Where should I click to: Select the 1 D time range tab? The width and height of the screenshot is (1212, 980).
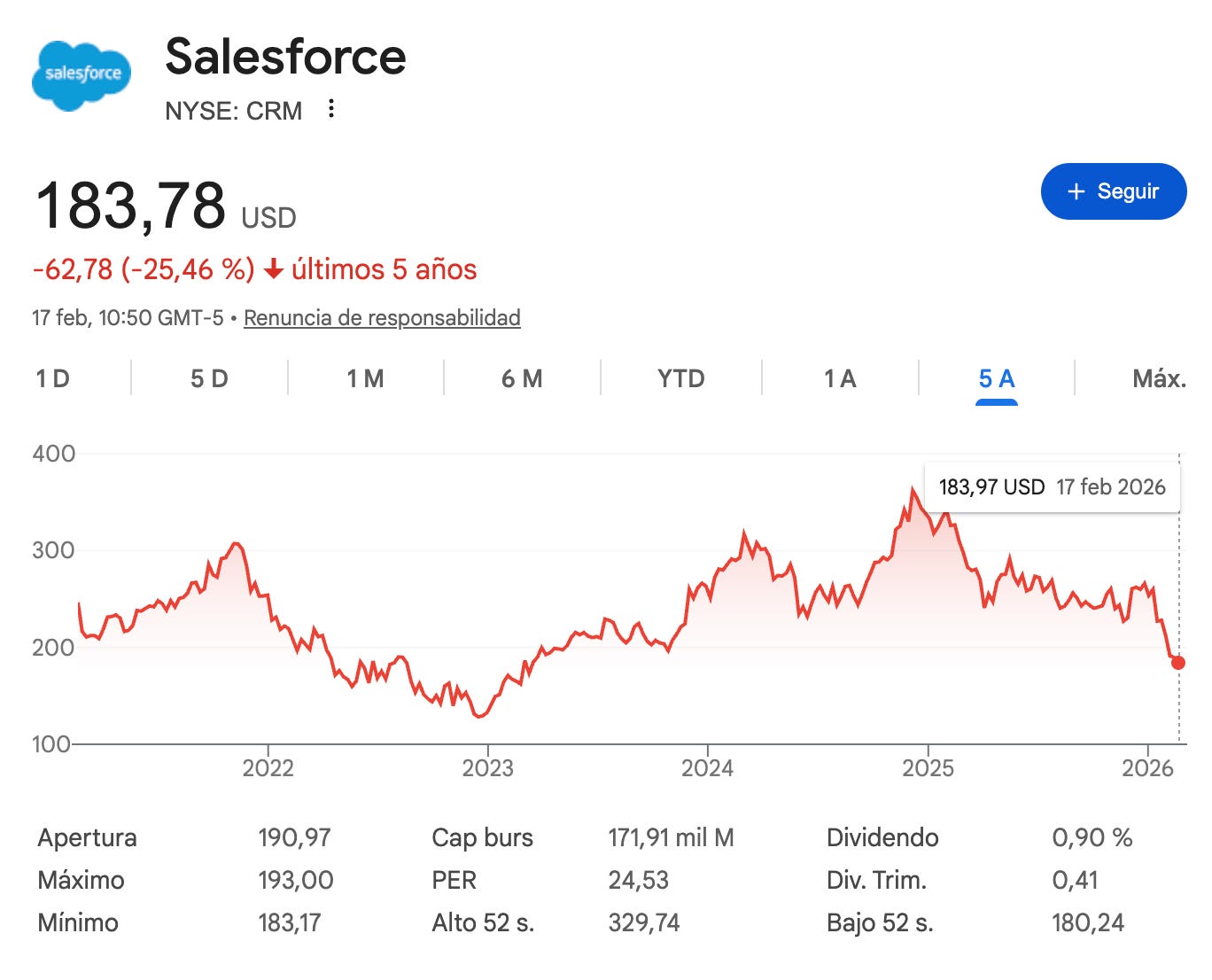pos(52,379)
